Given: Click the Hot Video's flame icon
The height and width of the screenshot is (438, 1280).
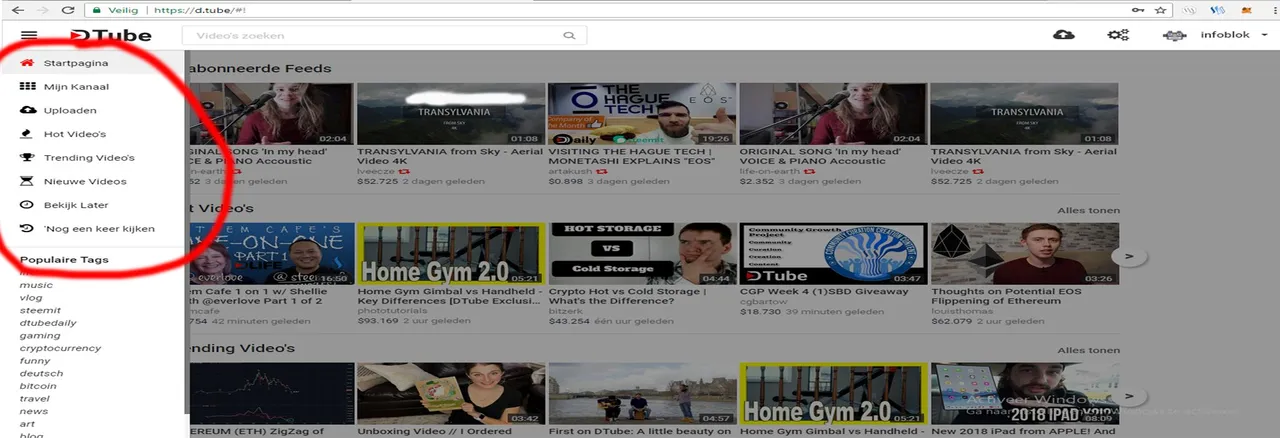Looking at the screenshot, I should (x=27, y=134).
